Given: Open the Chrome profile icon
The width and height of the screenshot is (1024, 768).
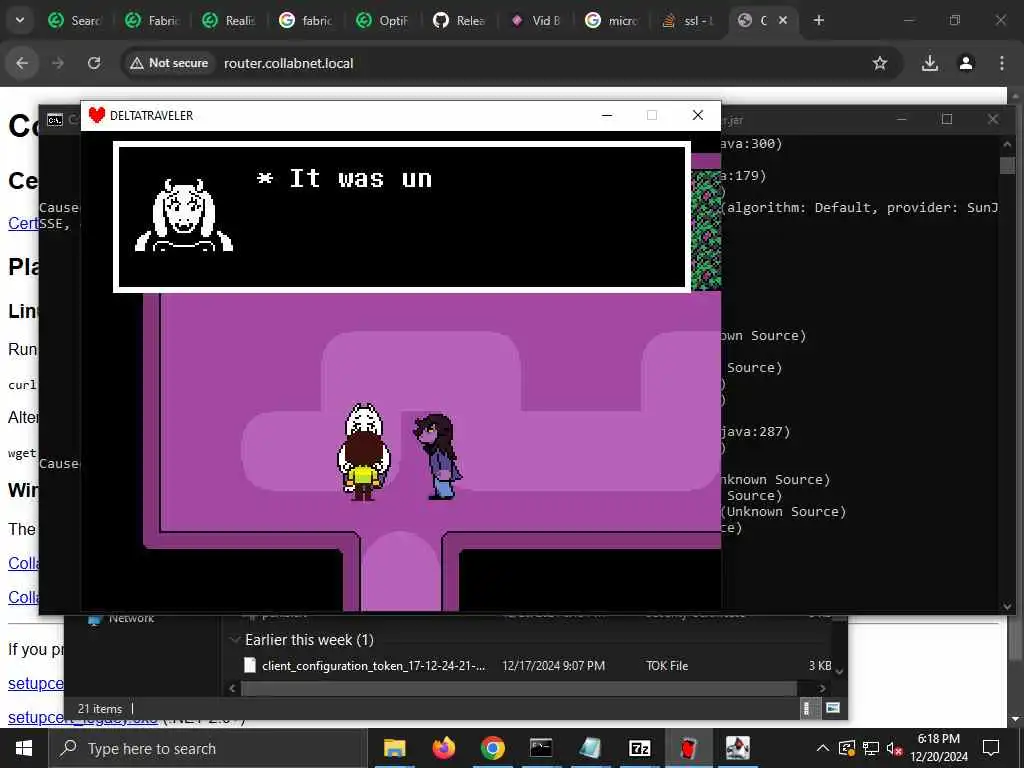Looking at the screenshot, I should point(966,63).
